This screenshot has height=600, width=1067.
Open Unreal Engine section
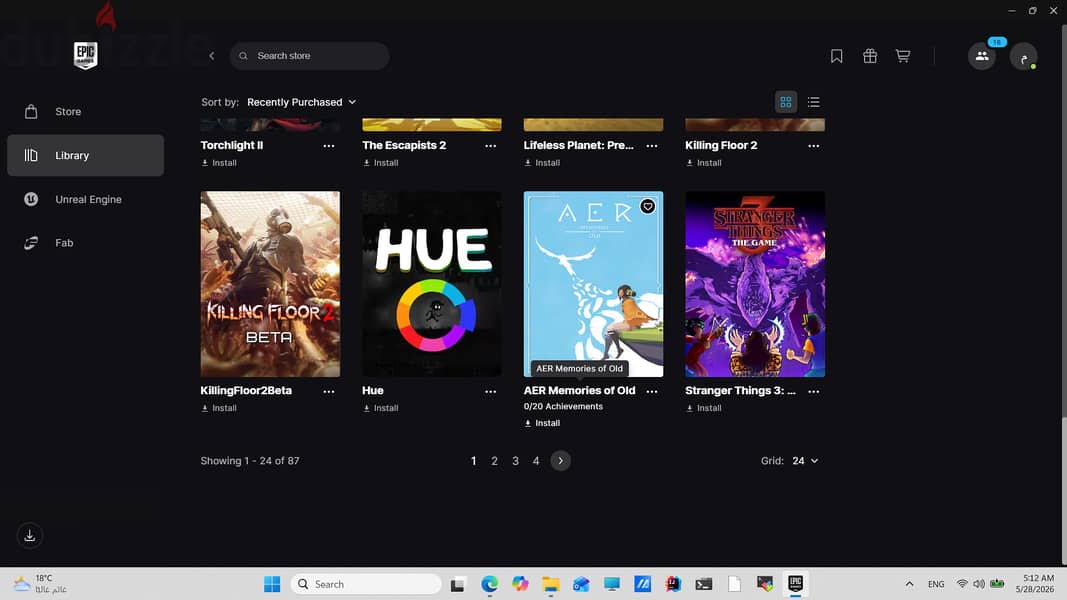85,199
